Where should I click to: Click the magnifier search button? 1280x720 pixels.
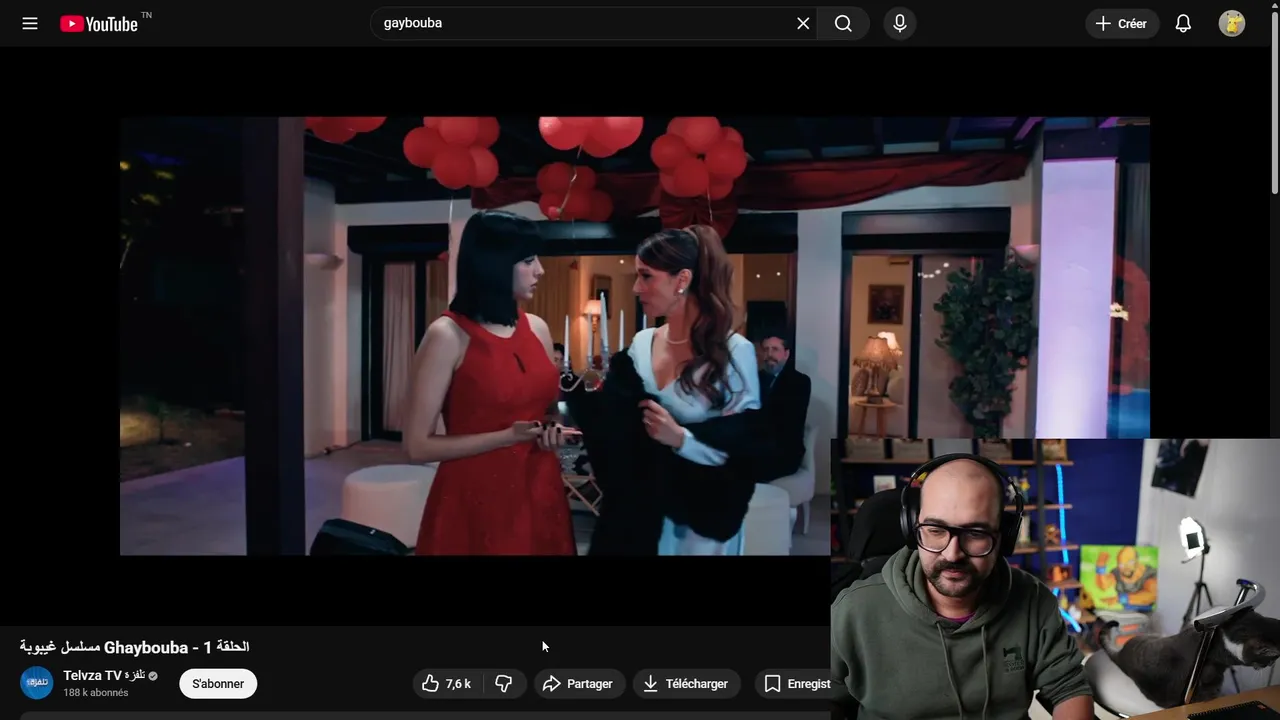[x=843, y=23]
